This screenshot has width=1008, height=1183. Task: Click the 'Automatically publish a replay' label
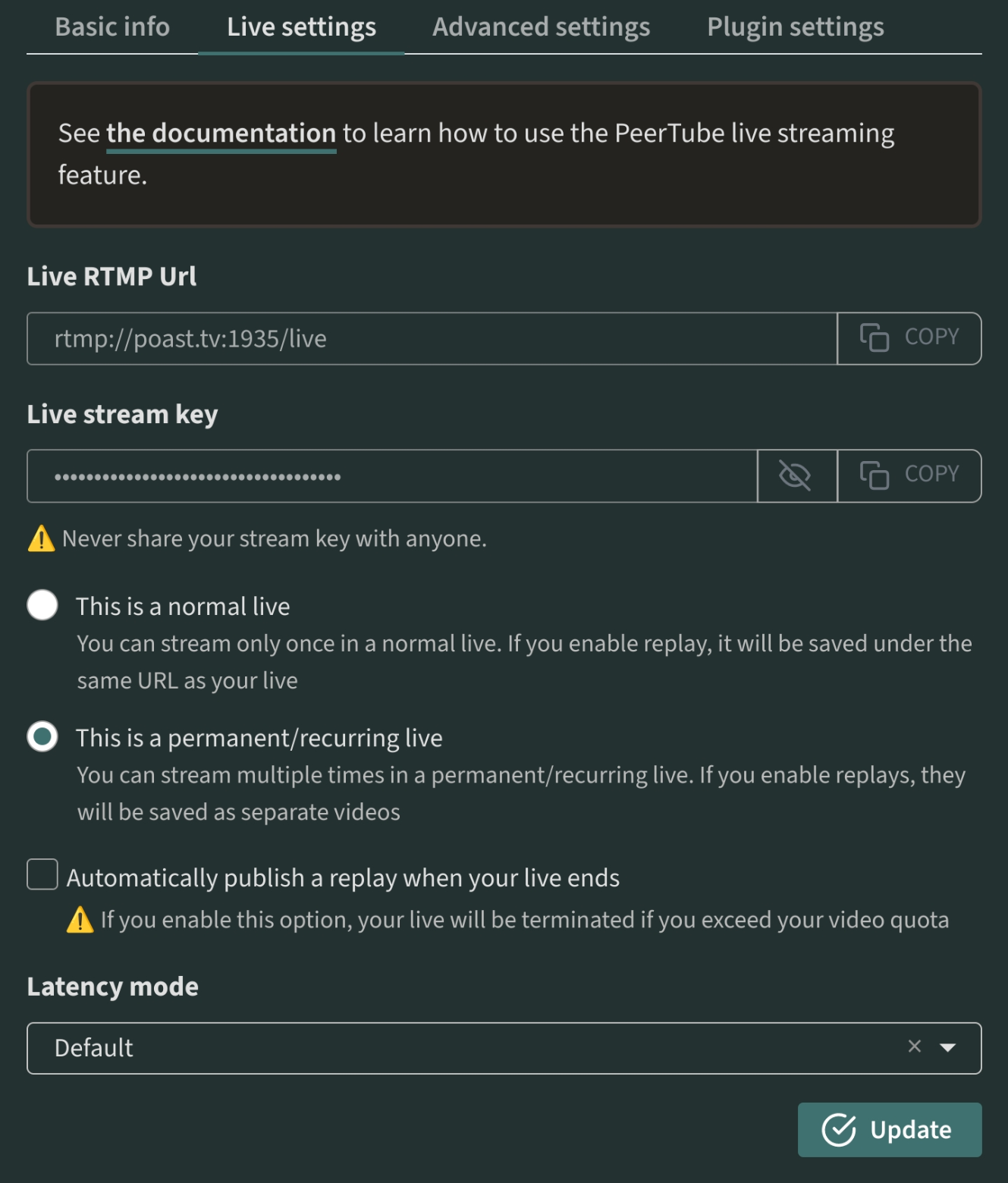point(343,877)
